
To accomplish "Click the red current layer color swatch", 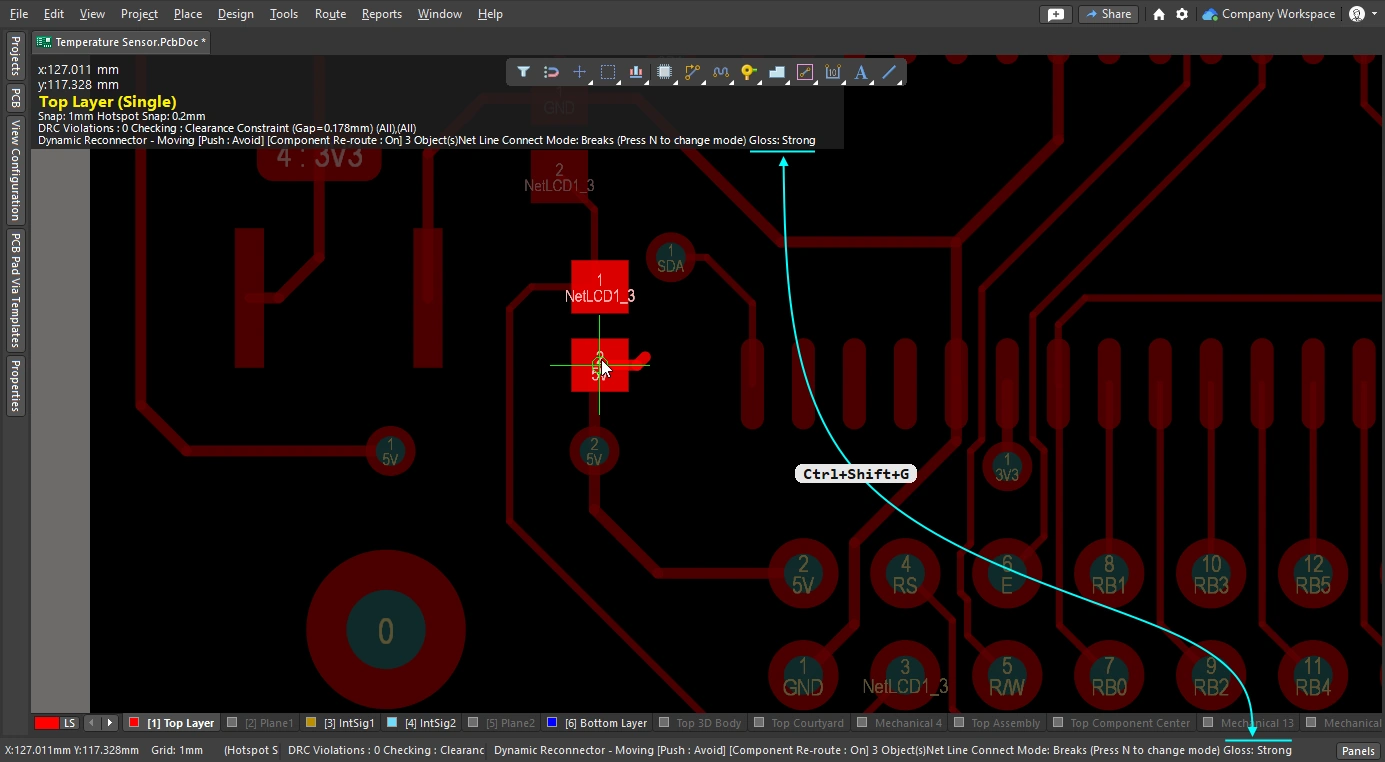I will (46, 723).
